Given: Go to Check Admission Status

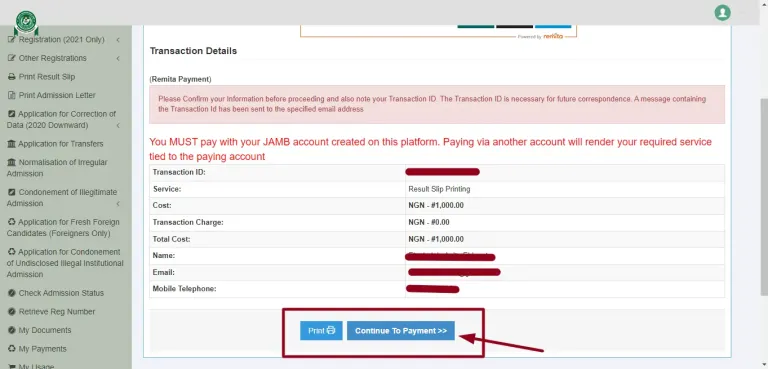Looking at the screenshot, I should coord(61,293).
